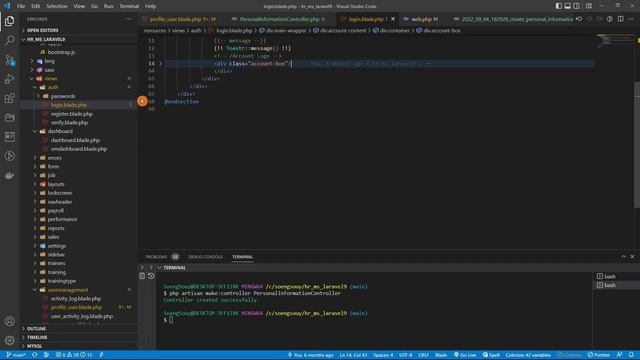Click errors and warnings count in status bar

(74, 355)
